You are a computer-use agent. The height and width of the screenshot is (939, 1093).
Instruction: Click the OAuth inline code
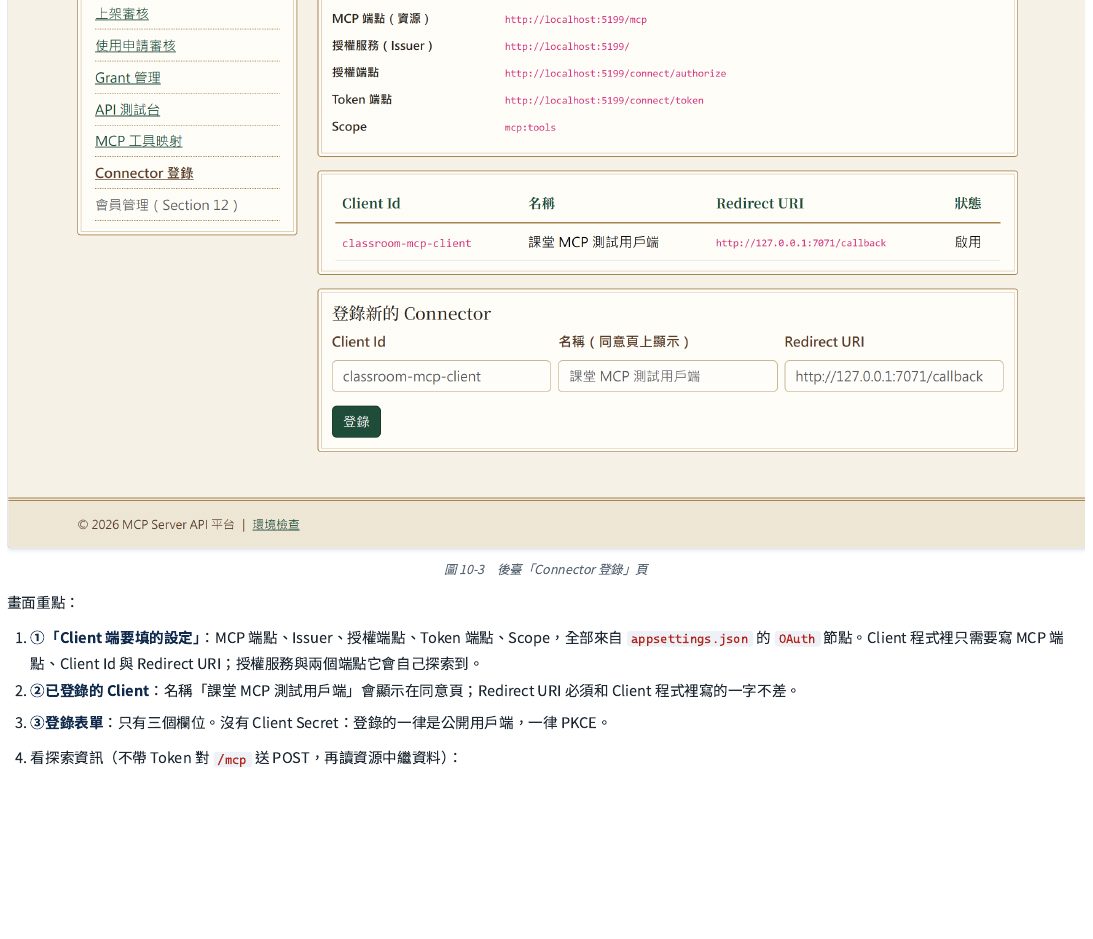[797, 639]
